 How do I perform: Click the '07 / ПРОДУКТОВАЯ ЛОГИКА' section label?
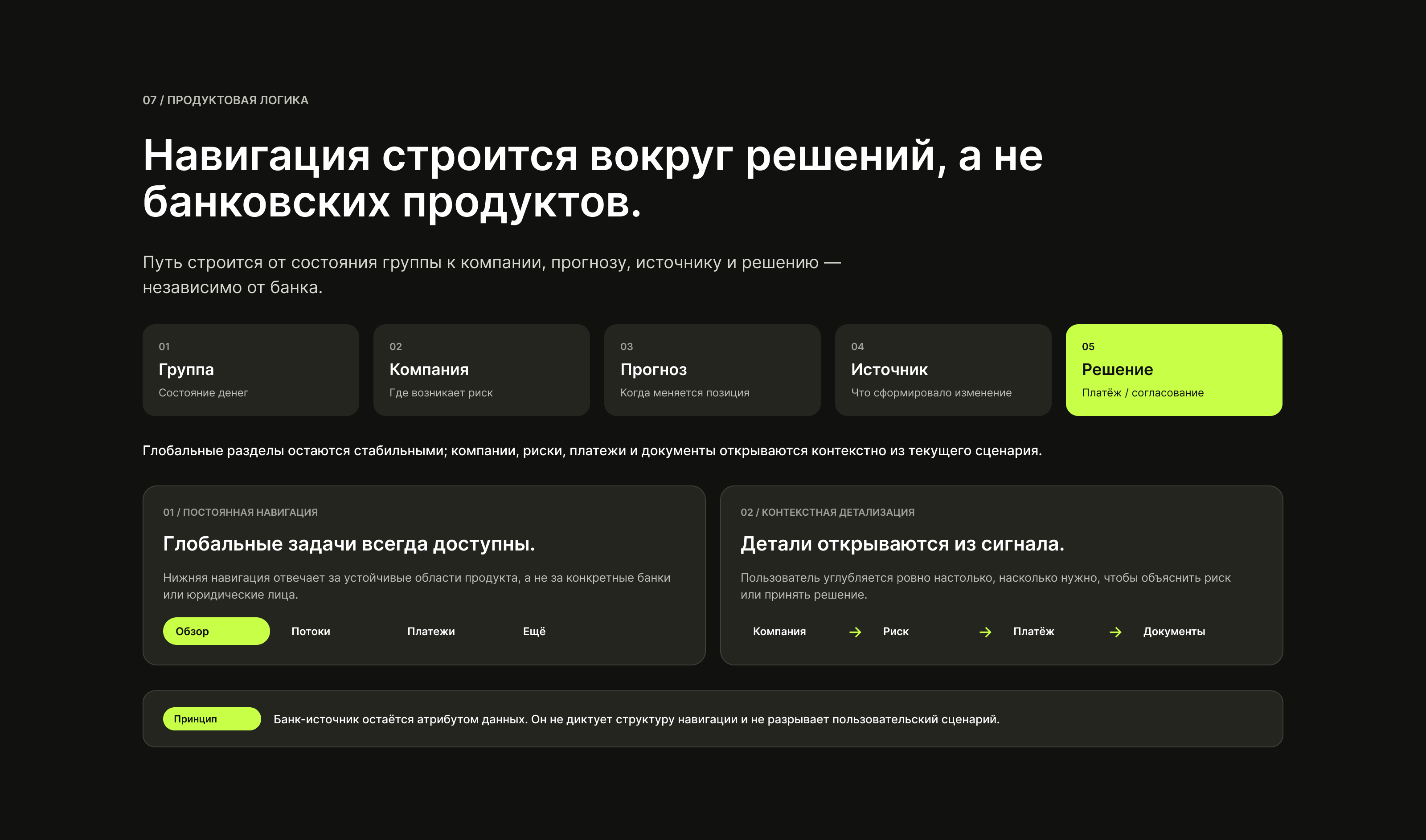click(x=225, y=100)
